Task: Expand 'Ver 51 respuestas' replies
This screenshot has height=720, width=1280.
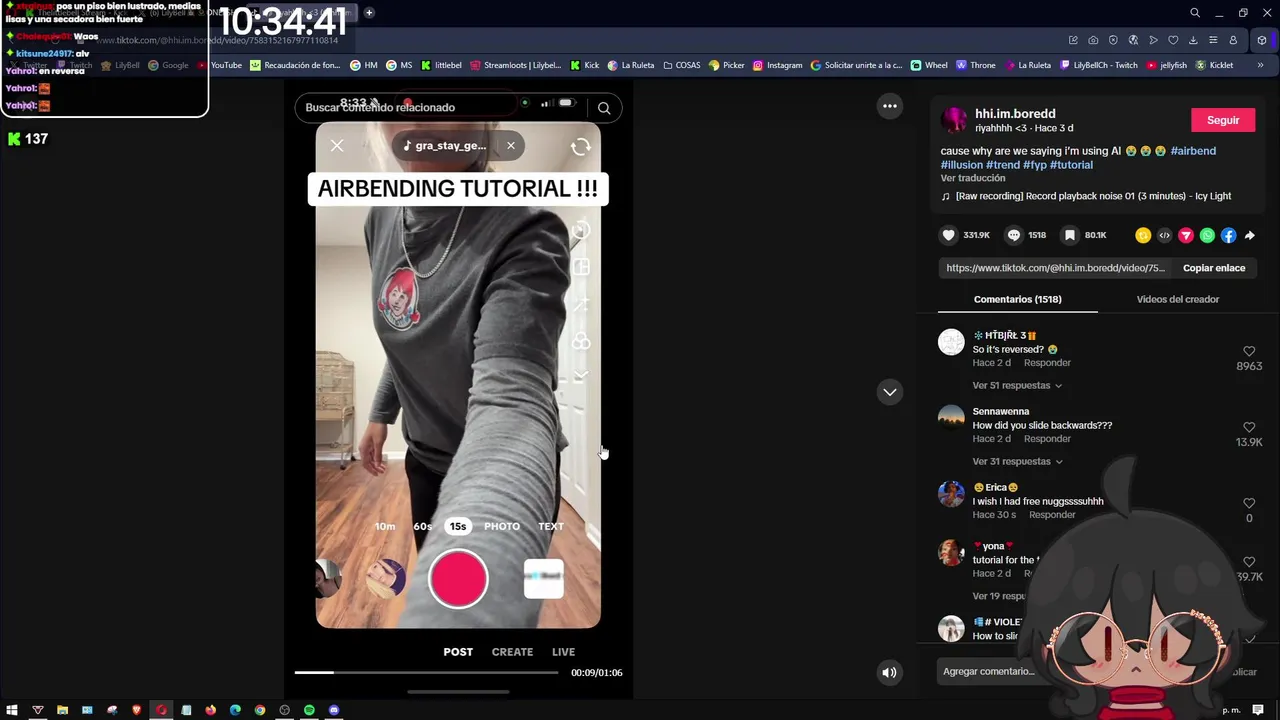Action: pos(1017,385)
